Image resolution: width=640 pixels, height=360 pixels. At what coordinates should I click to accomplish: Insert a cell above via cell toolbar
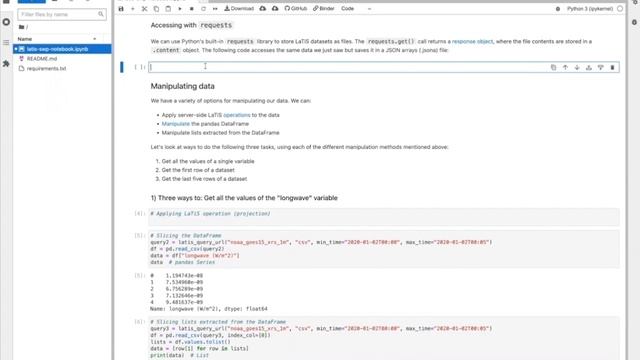pos(589,67)
